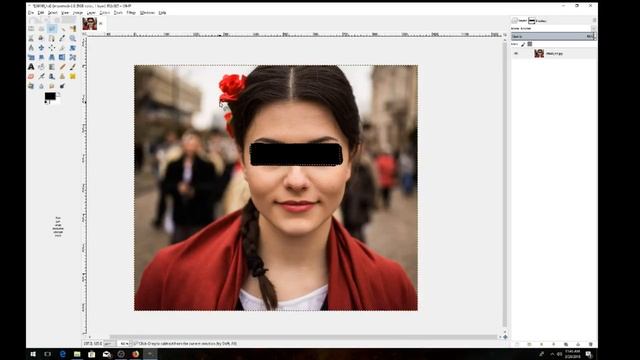Select the Foreground Select tool
Viewport: 640px width, 360px height.
tap(42, 38)
